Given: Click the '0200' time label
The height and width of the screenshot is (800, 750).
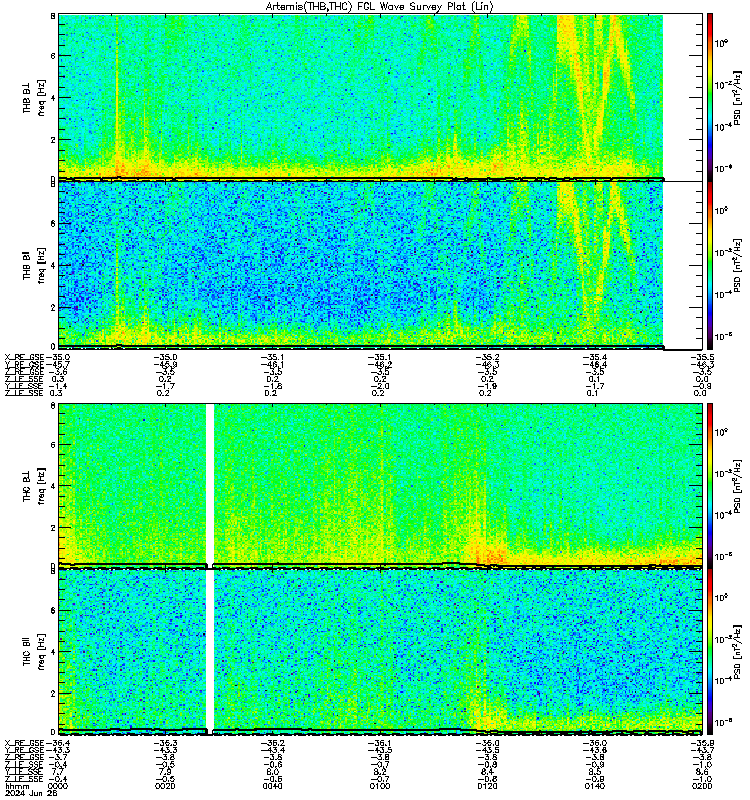Looking at the screenshot, I should pos(702,786).
